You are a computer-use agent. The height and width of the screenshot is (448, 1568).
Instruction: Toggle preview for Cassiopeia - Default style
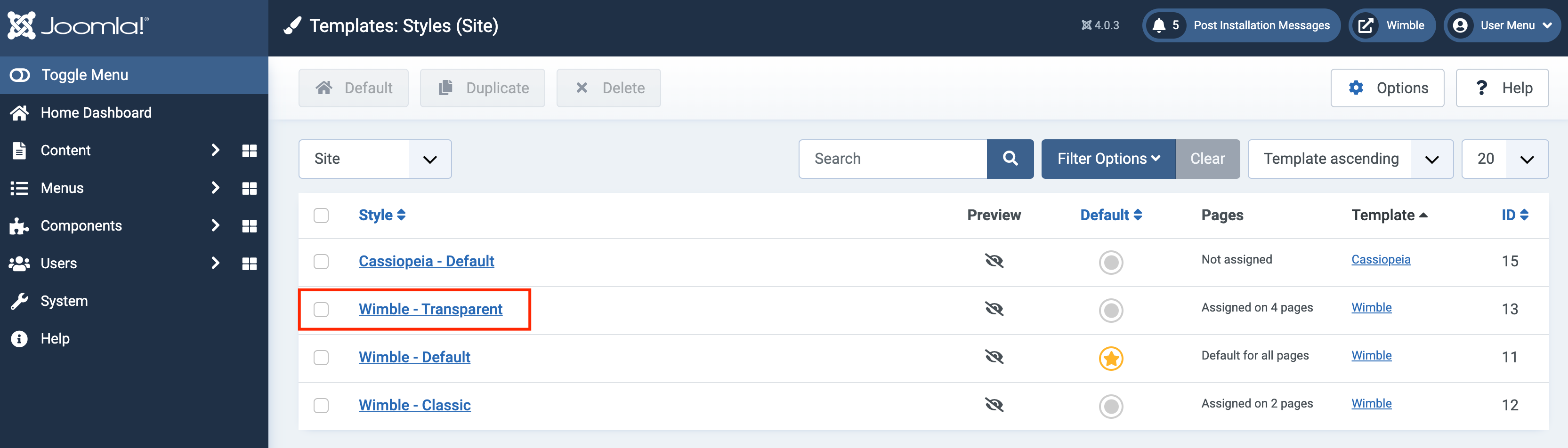point(994,261)
